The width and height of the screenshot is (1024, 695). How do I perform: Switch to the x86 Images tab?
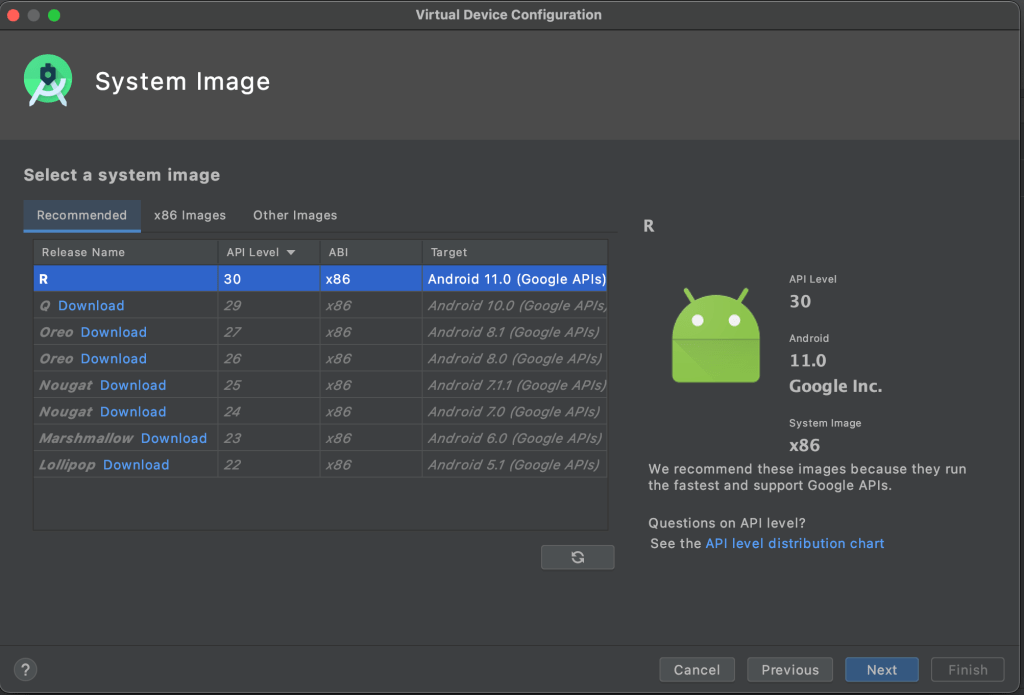pos(189,215)
